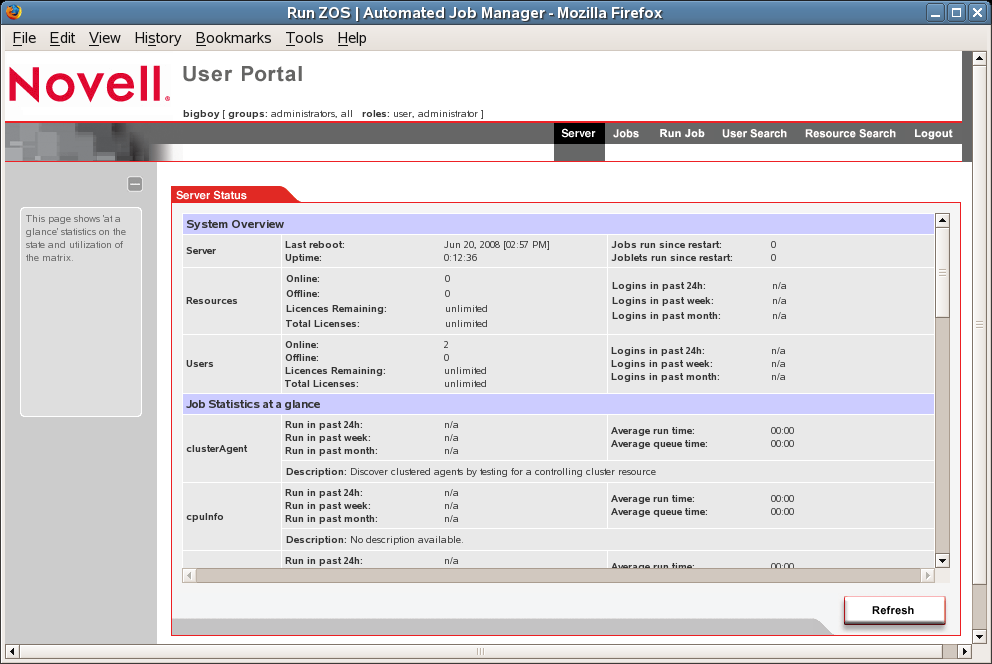Open the Bookmarks menu
Image resolution: width=992 pixels, height=664 pixels.
233,38
